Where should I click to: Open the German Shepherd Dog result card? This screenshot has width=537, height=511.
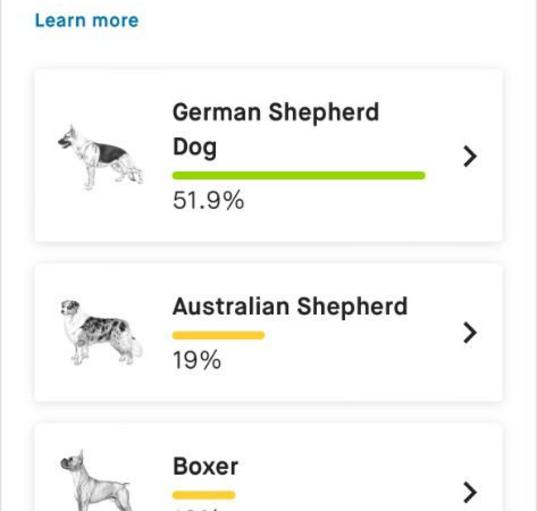pyautogui.click(x=268, y=155)
